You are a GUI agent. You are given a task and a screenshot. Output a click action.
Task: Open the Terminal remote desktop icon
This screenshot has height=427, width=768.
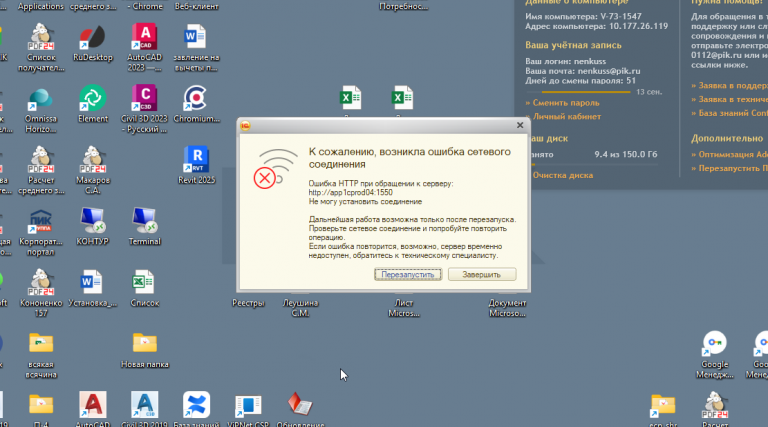[144, 227]
